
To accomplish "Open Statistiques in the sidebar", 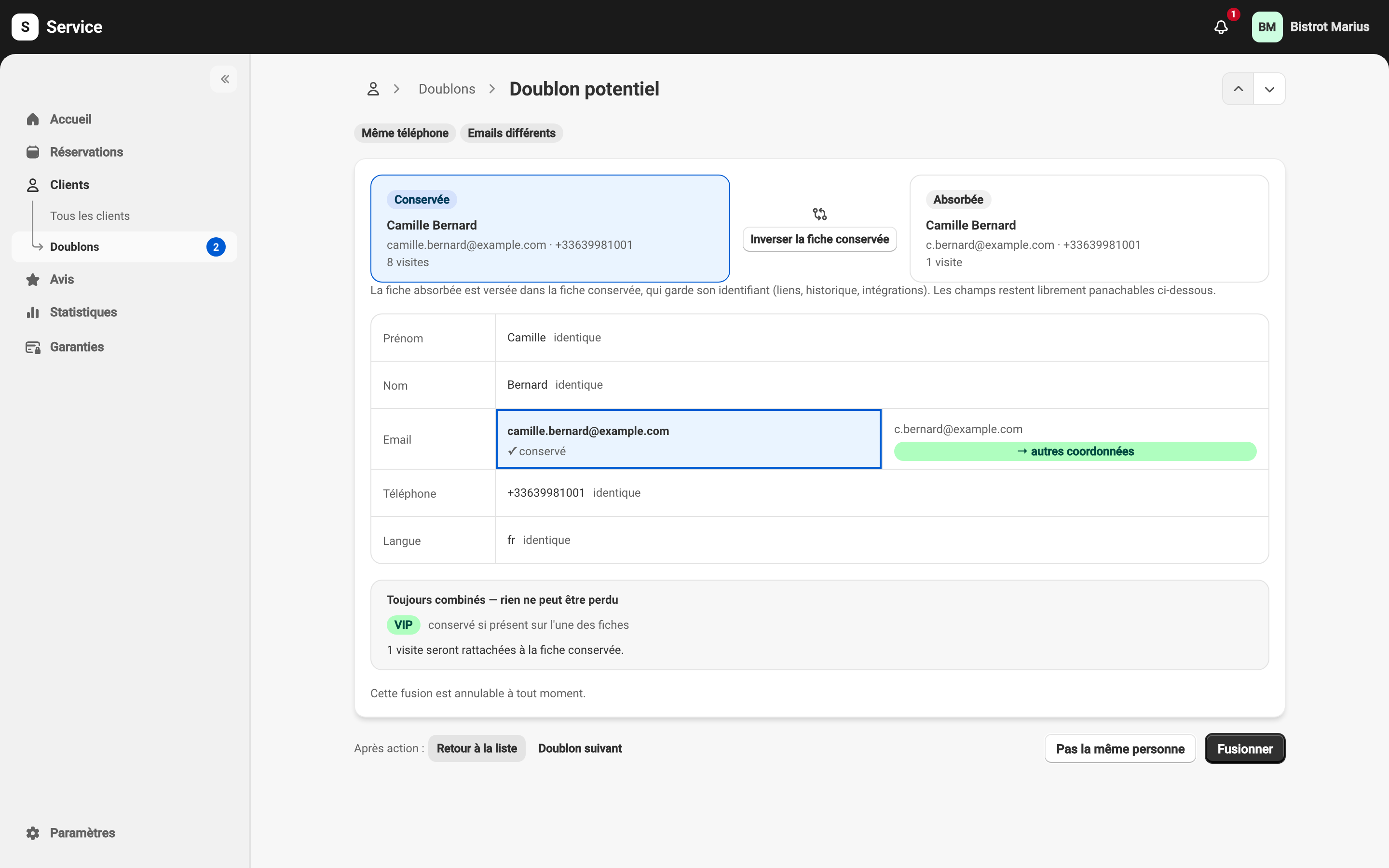I will (x=124, y=312).
